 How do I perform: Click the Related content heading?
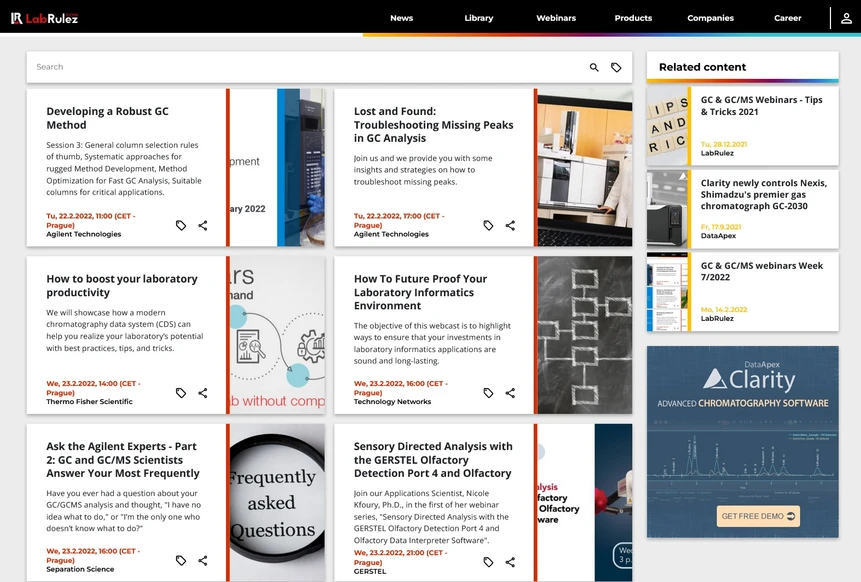pos(702,67)
